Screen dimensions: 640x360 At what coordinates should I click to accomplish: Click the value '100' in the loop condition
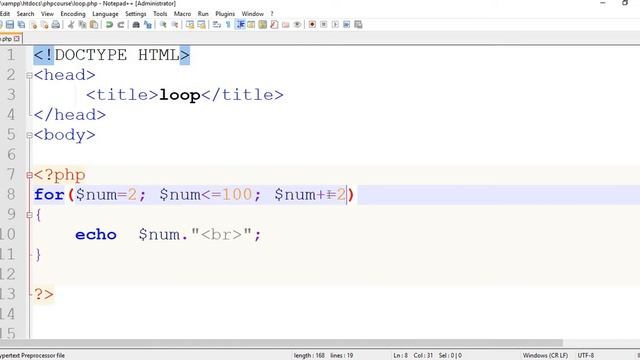[237, 195]
